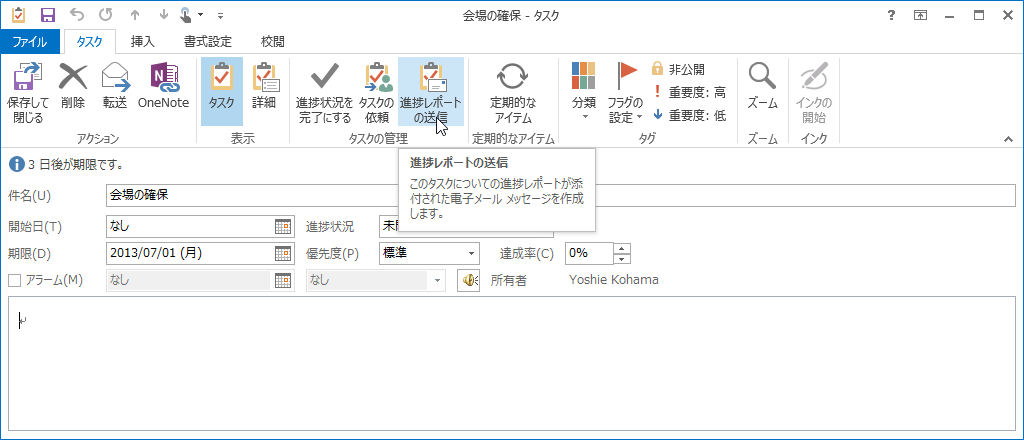Click the information icon in infobar
1024x440 pixels.
16,163
